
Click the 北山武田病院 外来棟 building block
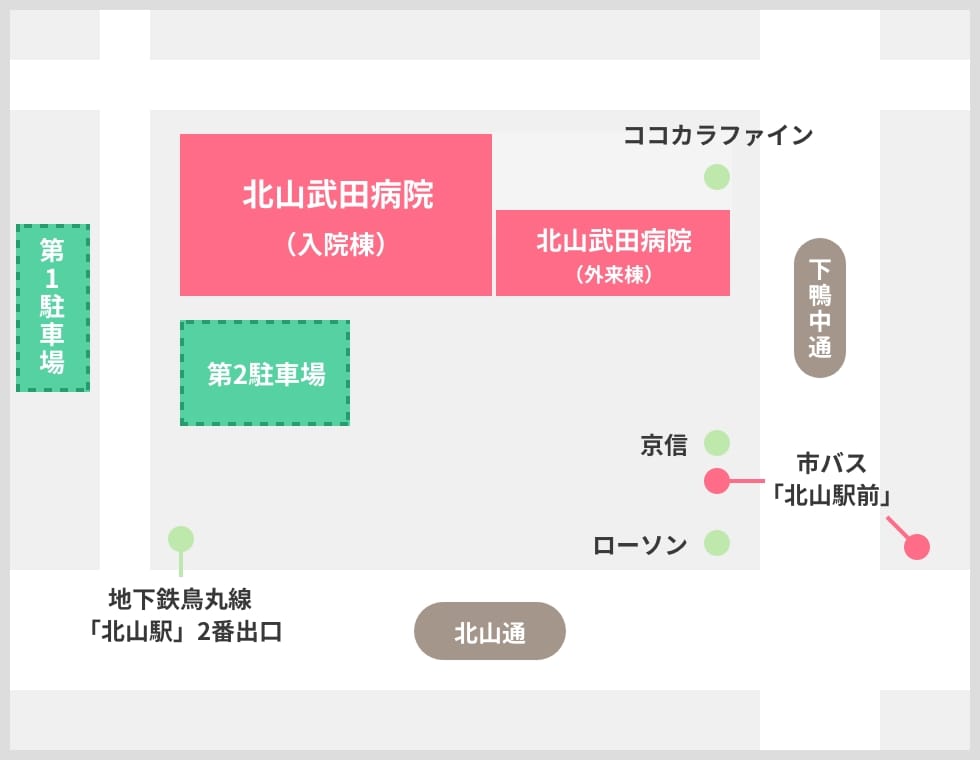613,252
